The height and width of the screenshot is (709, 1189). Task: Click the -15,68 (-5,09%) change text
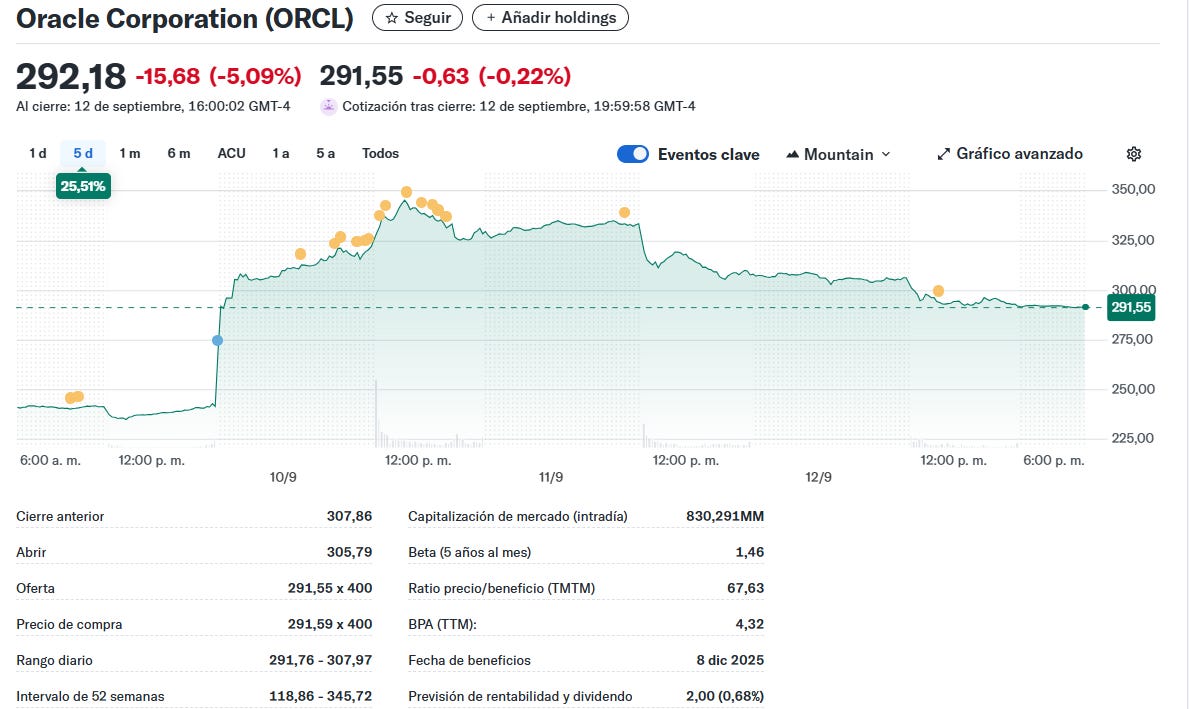point(218,76)
